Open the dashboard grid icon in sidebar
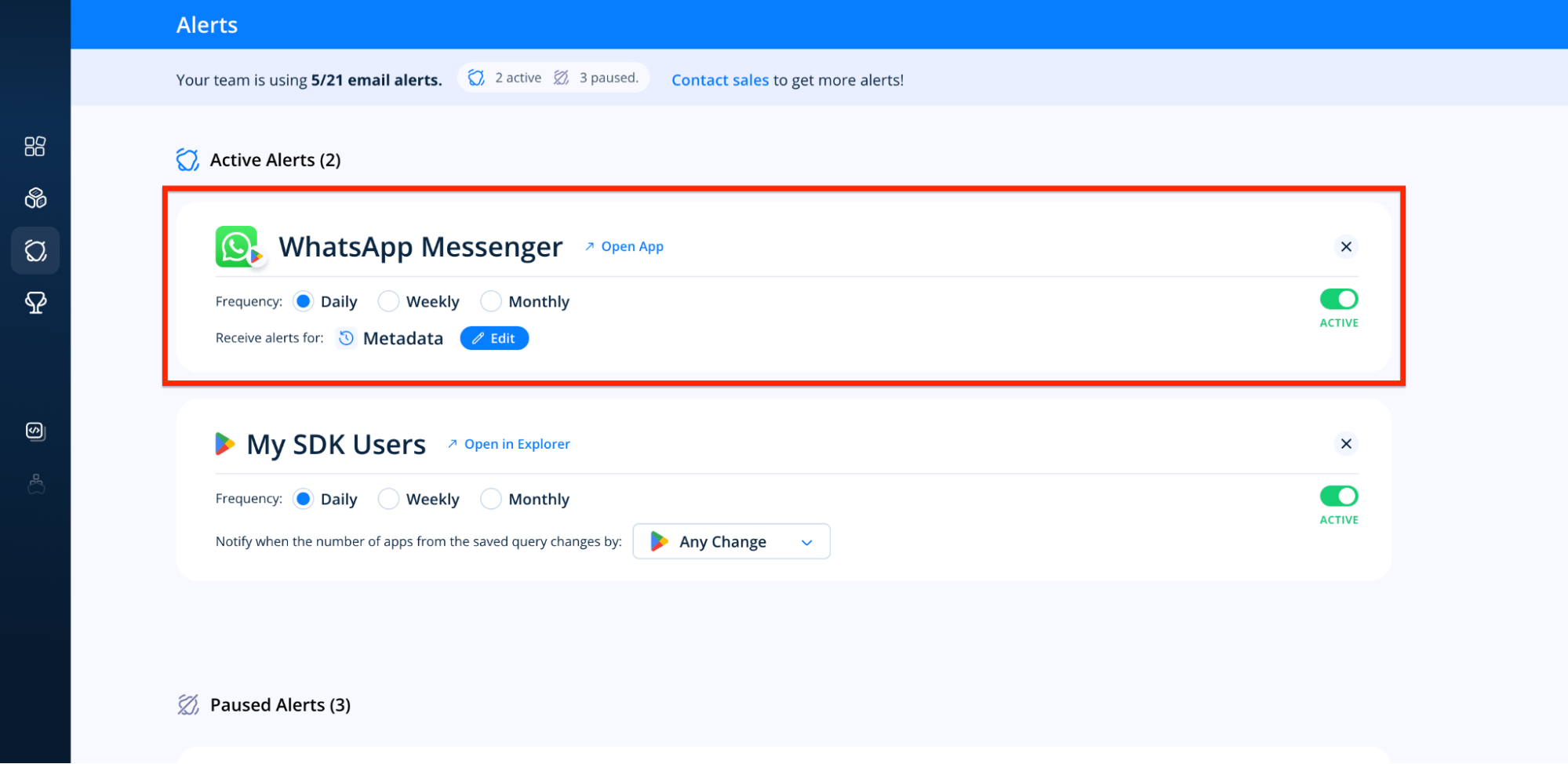This screenshot has height=764, width=1568. [x=35, y=147]
